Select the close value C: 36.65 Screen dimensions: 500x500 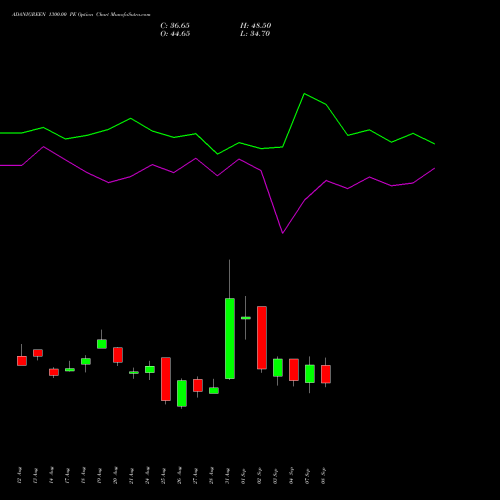click(175, 26)
